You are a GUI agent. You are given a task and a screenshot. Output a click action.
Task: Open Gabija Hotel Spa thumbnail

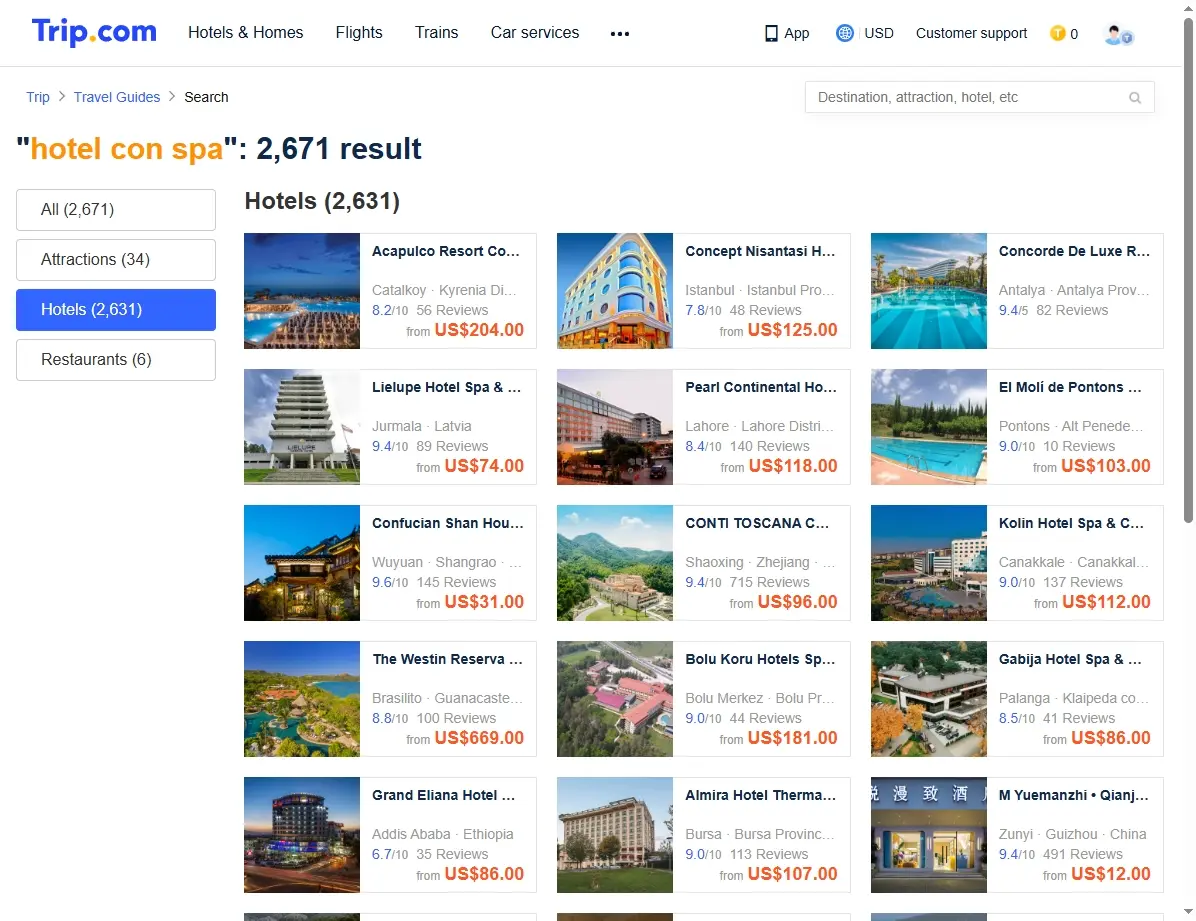[929, 699]
